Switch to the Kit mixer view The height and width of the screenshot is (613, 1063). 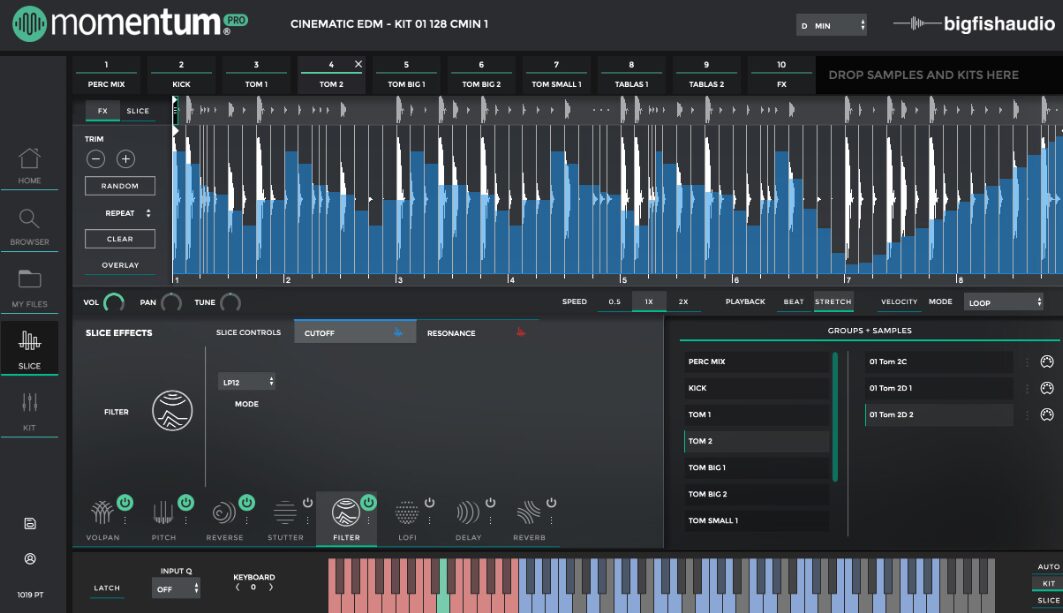(29, 403)
